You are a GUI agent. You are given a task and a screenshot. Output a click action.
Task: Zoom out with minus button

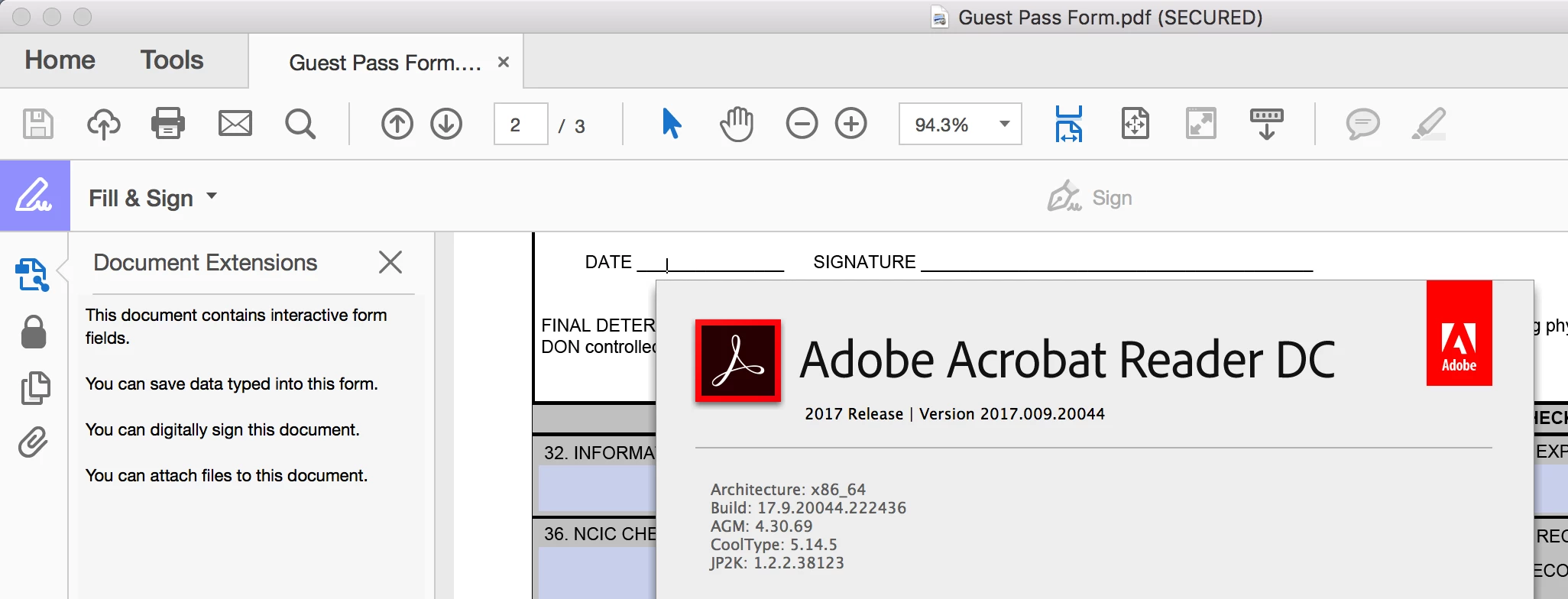point(802,124)
